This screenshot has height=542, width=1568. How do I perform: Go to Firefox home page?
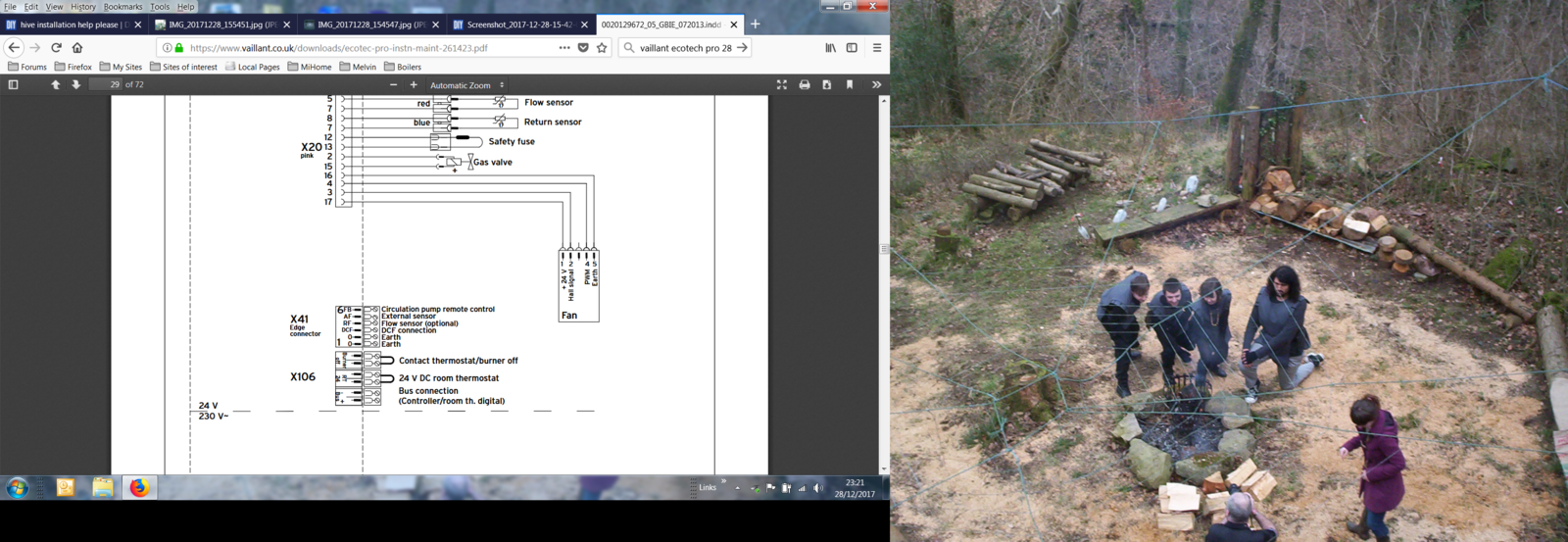(77, 47)
